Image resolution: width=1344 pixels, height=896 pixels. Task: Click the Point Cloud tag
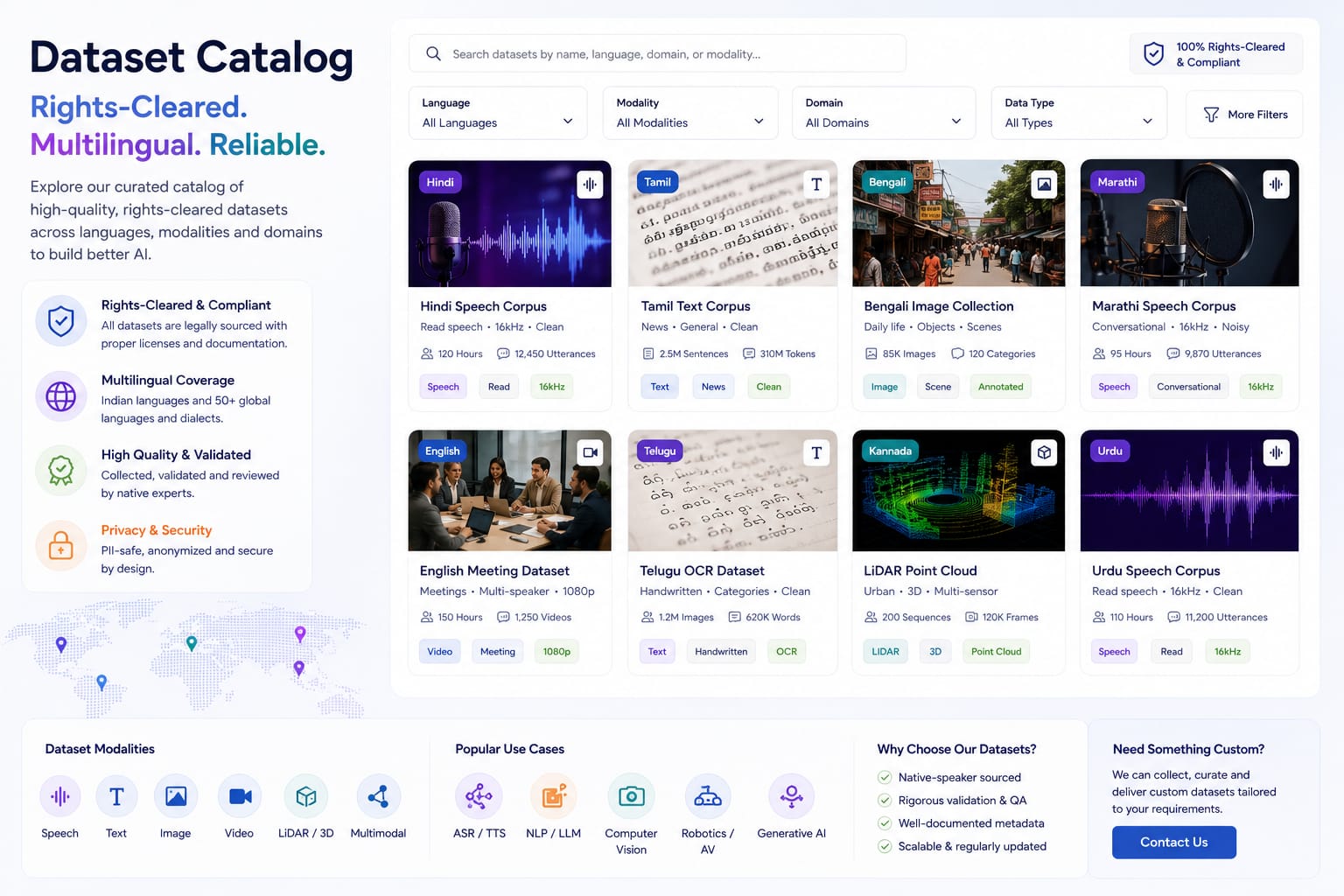[x=996, y=652]
